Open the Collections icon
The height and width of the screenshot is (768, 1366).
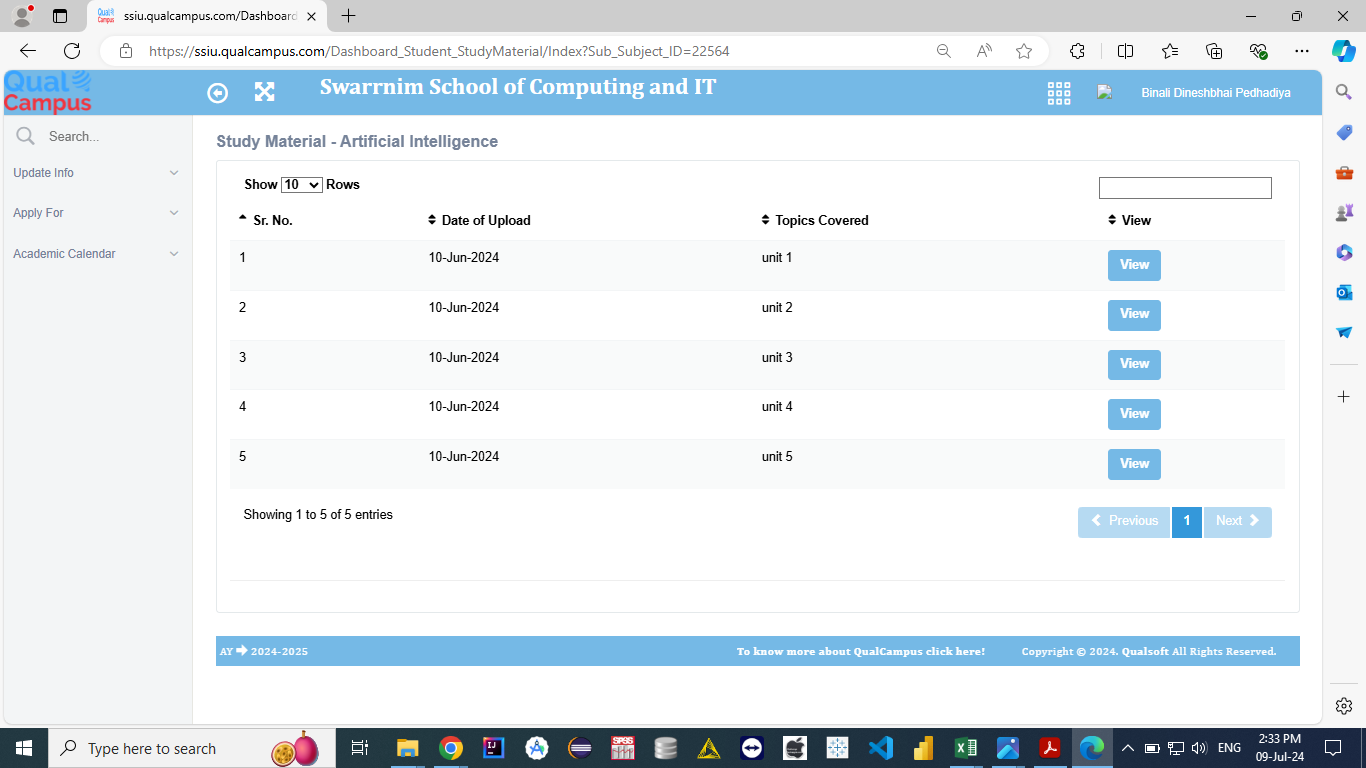(x=1214, y=51)
